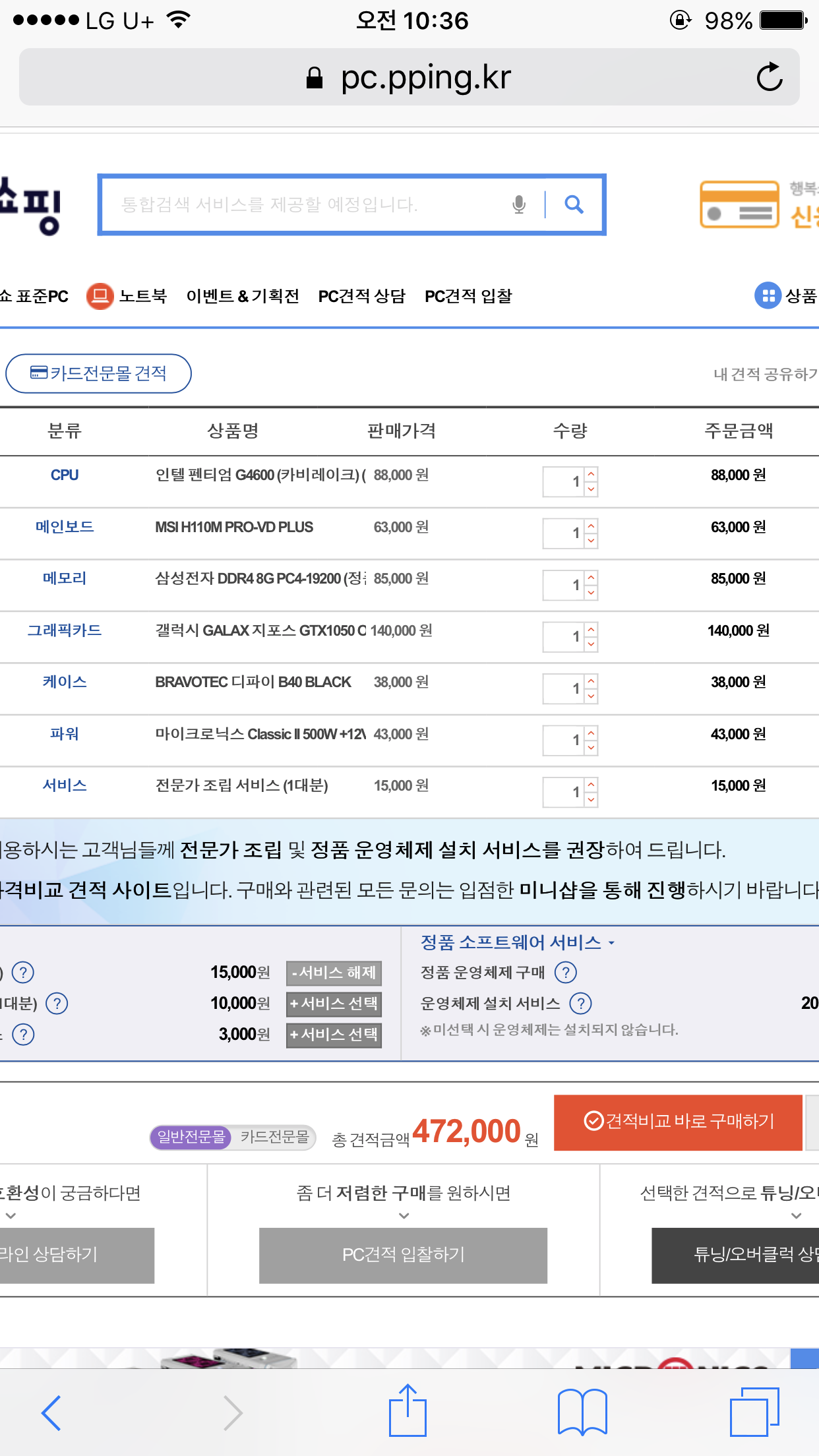Click the 케이스 category link
Screen dimensions: 819x1456
click(x=65, y=682)
